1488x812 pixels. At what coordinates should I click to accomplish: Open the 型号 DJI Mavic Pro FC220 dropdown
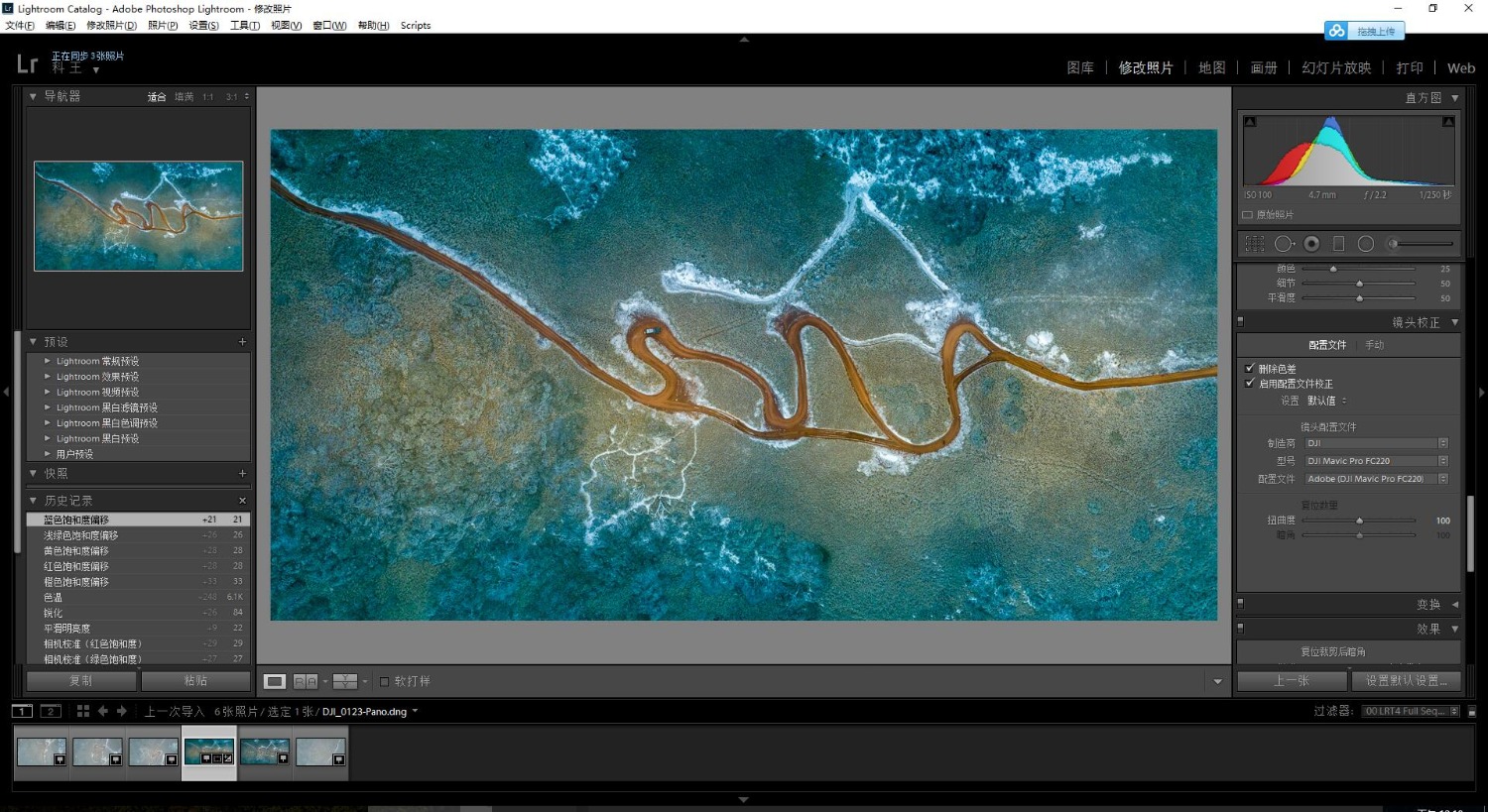click(x=1377, y=461)
